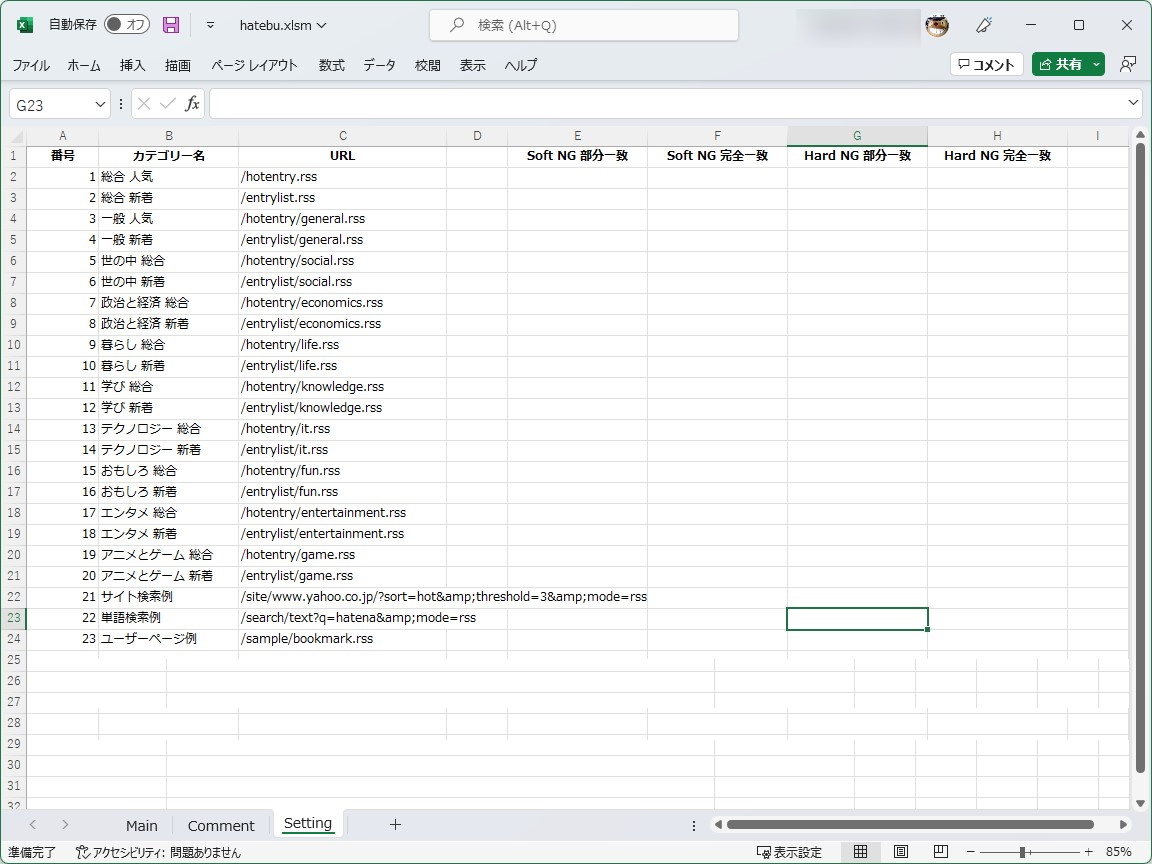Switch to Page Break Preview icon
Image resolution: width=1152 pixels, height=864 pixels.
[940, 852]
